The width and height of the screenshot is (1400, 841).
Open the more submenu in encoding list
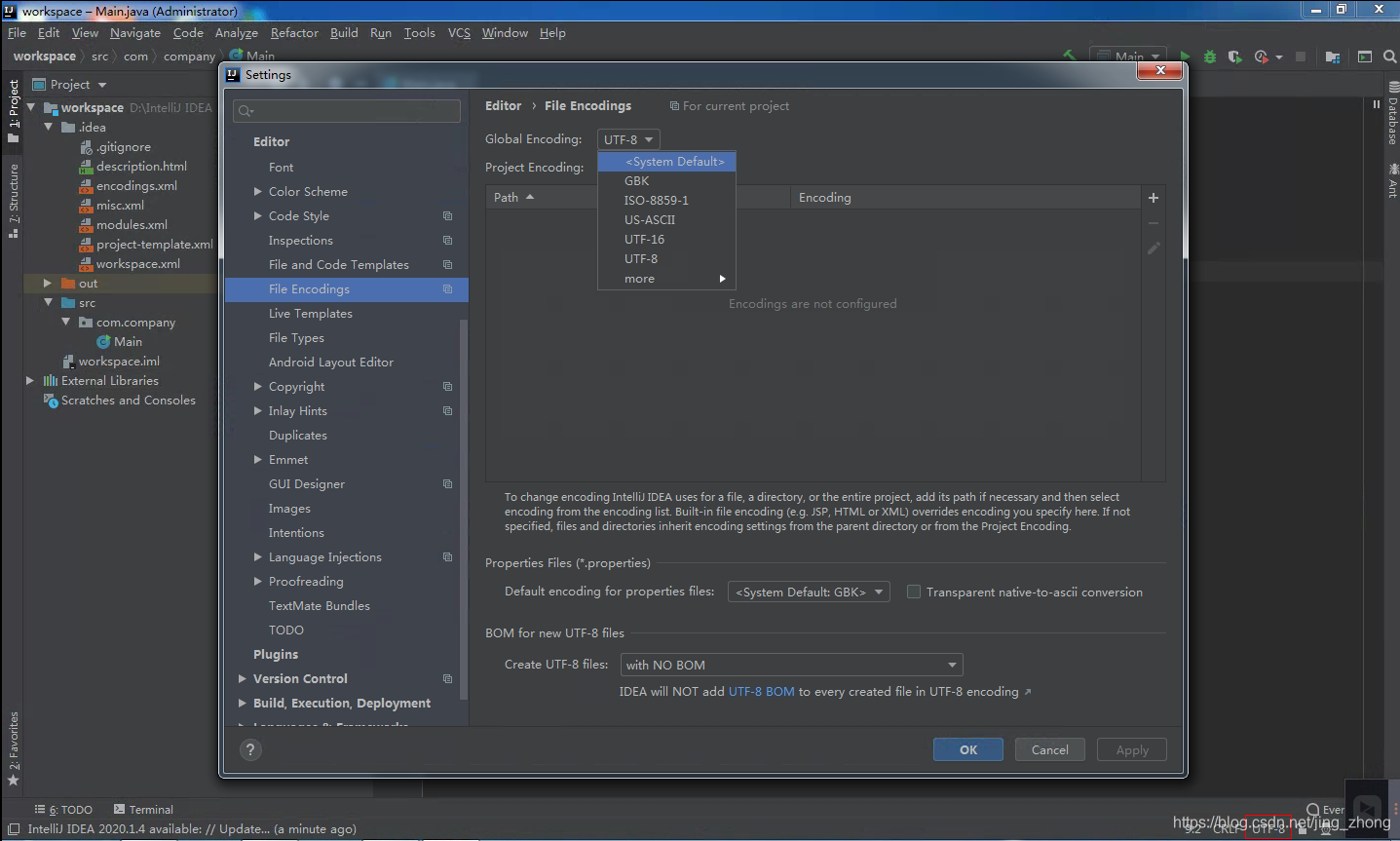click(x=666, y=279)
